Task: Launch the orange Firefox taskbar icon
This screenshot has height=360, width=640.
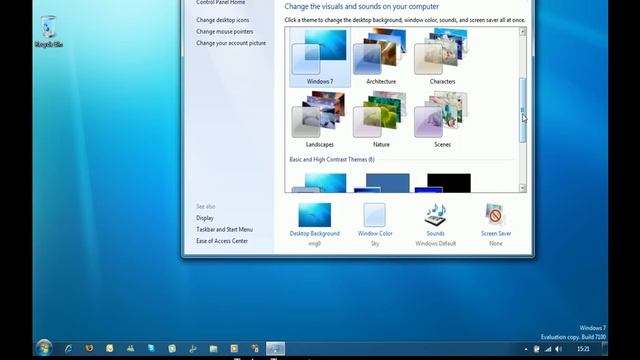Action: pos(89,348)
